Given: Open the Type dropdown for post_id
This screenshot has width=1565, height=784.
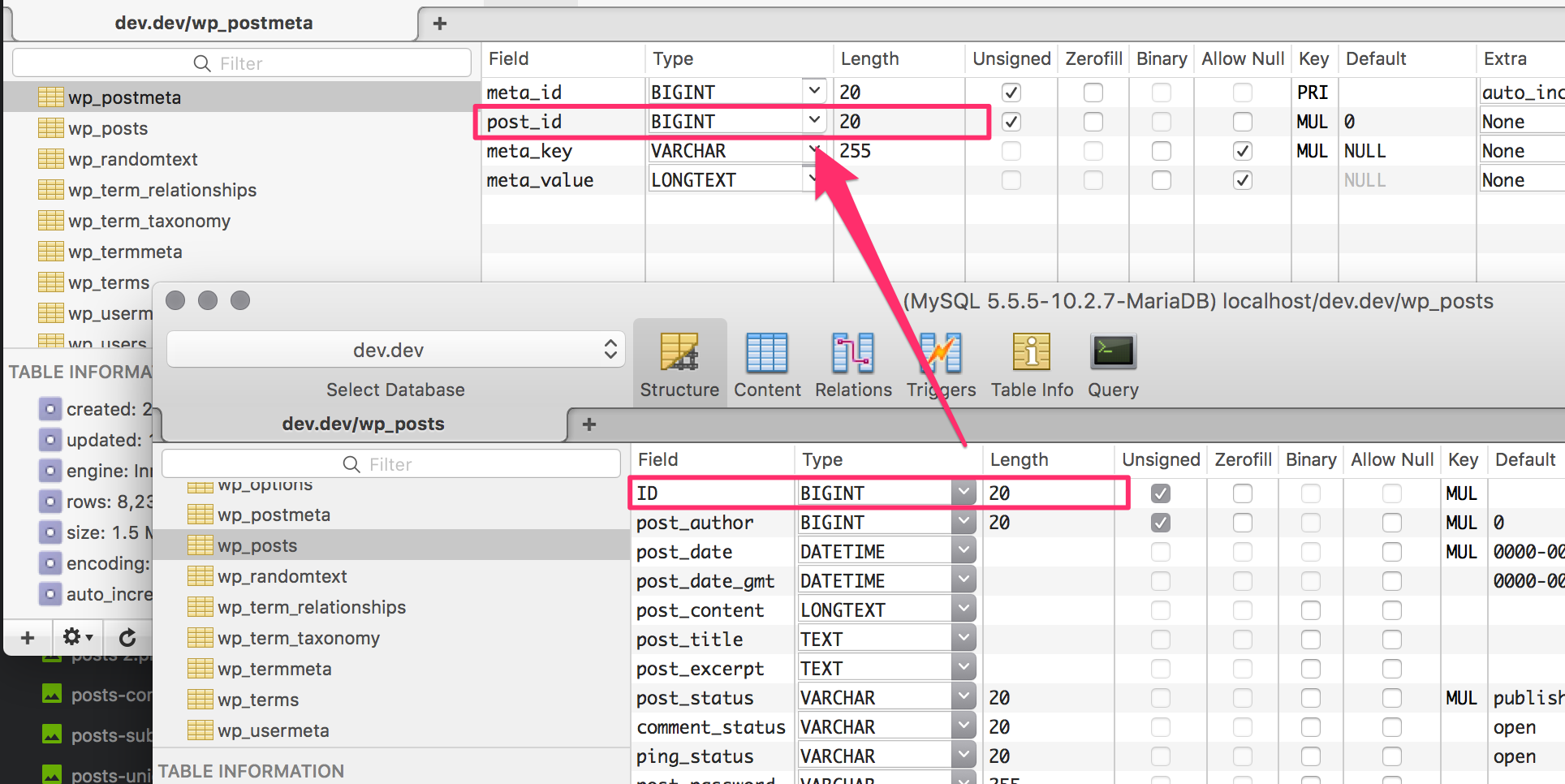Looking at the screenshot, I should 814,121.
